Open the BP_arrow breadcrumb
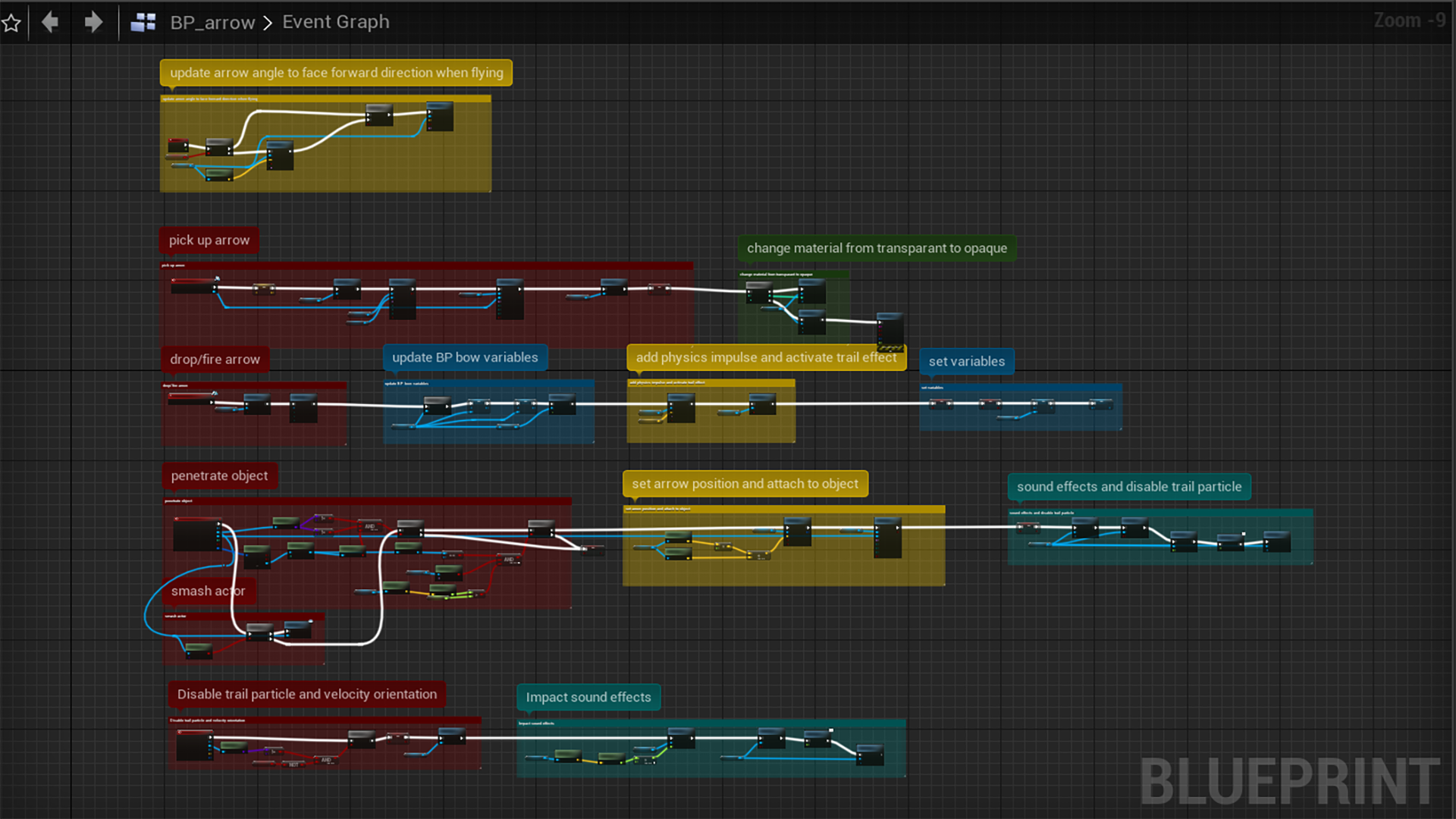Screen dimensions: 1456x819 click(213, 22)
